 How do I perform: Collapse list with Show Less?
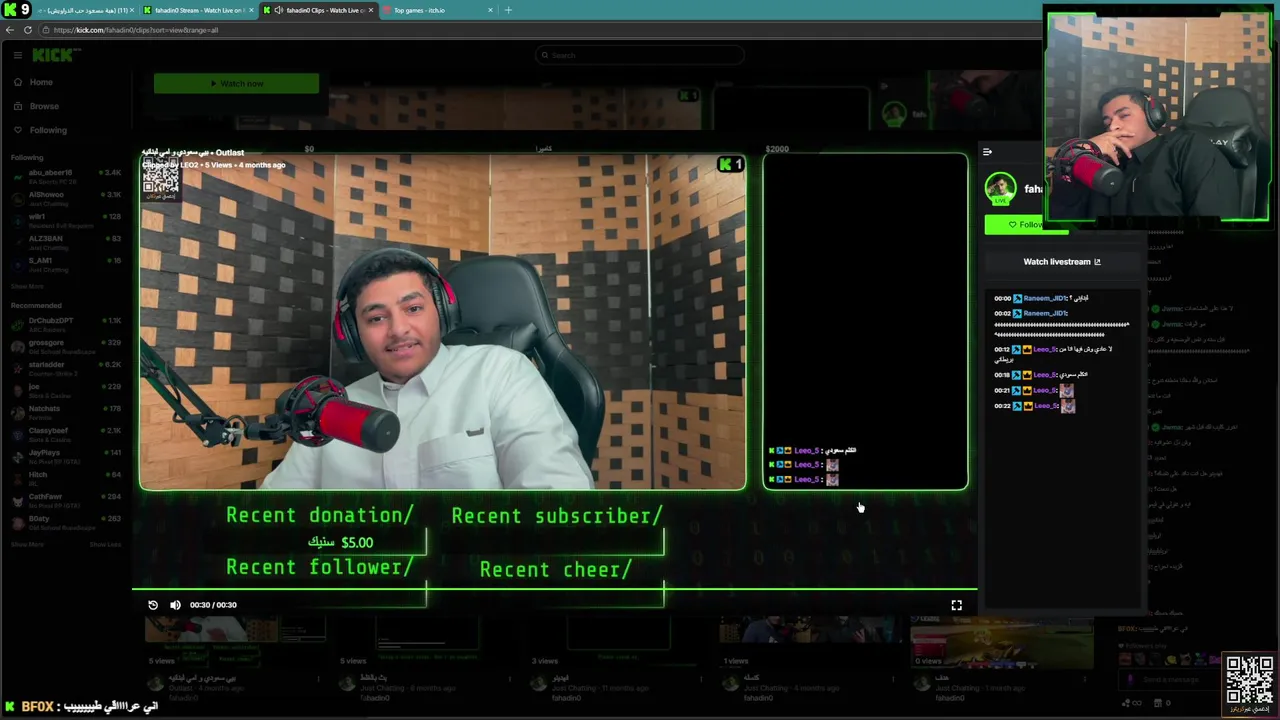(105, 545)
